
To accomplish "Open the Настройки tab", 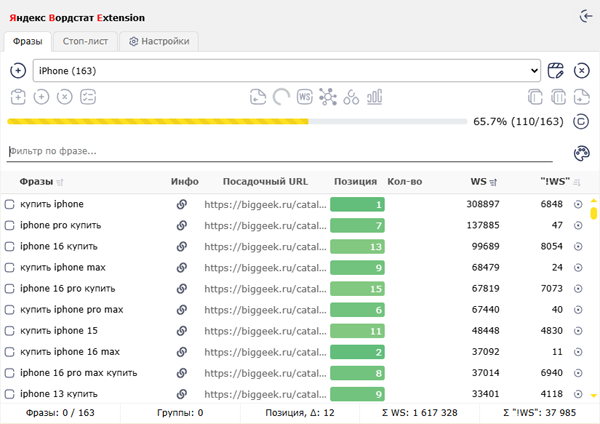I will tap(159, 41).
